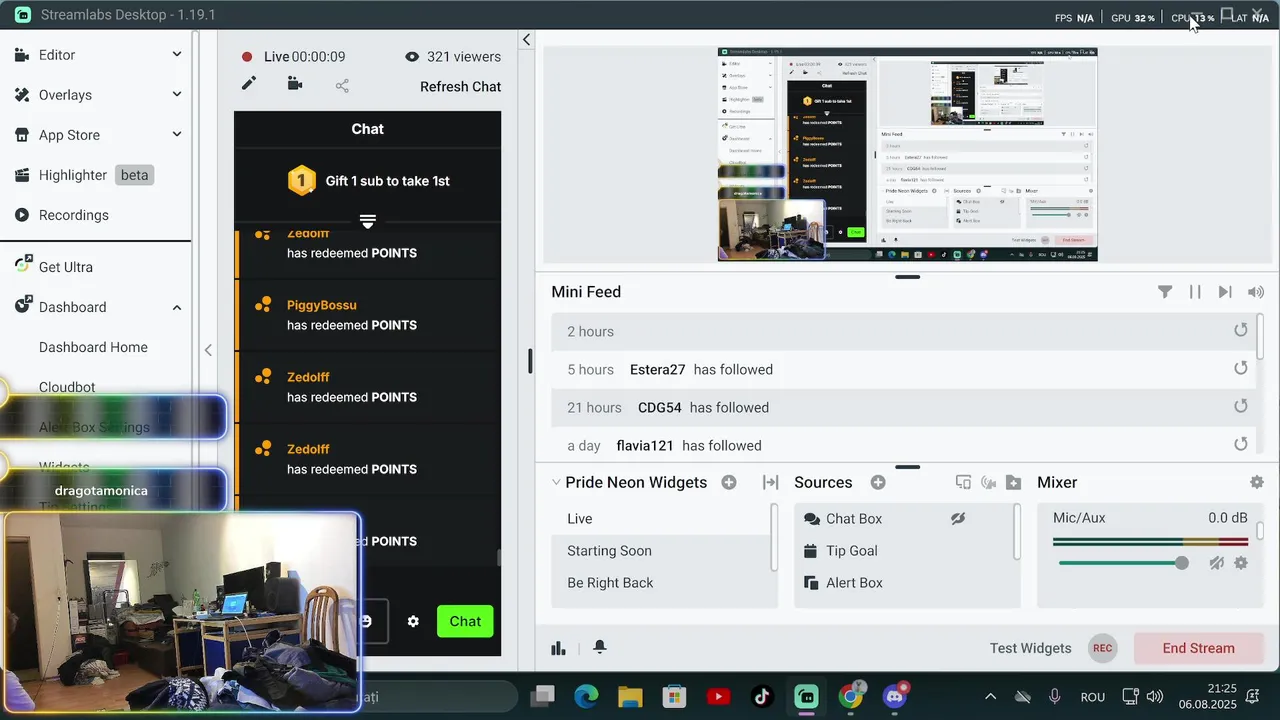Open scene transitions icon
The width and height of the screenshot is (1280, 720).
click(770, 482)
